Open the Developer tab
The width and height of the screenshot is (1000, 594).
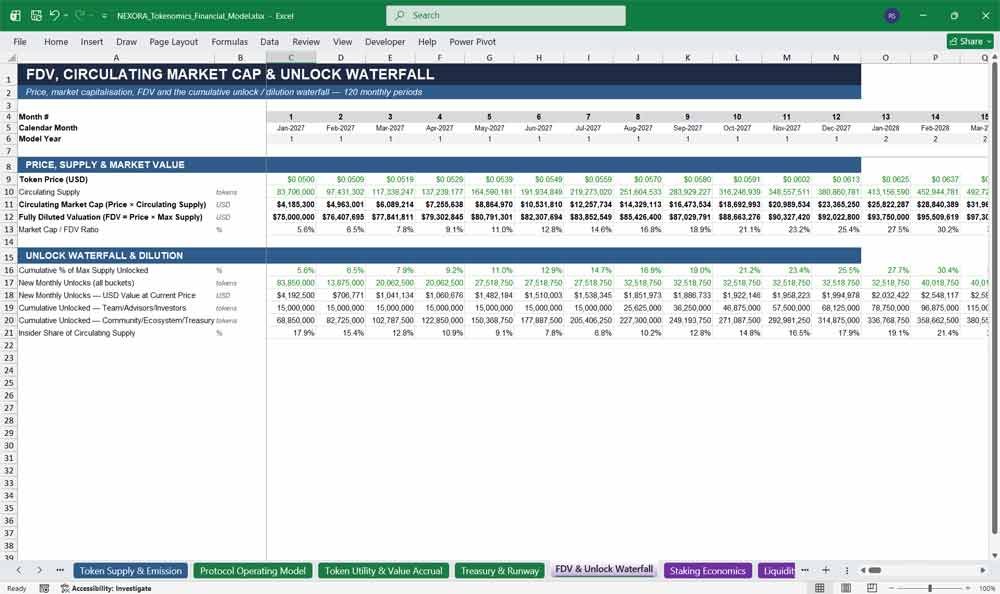point(385,41)
